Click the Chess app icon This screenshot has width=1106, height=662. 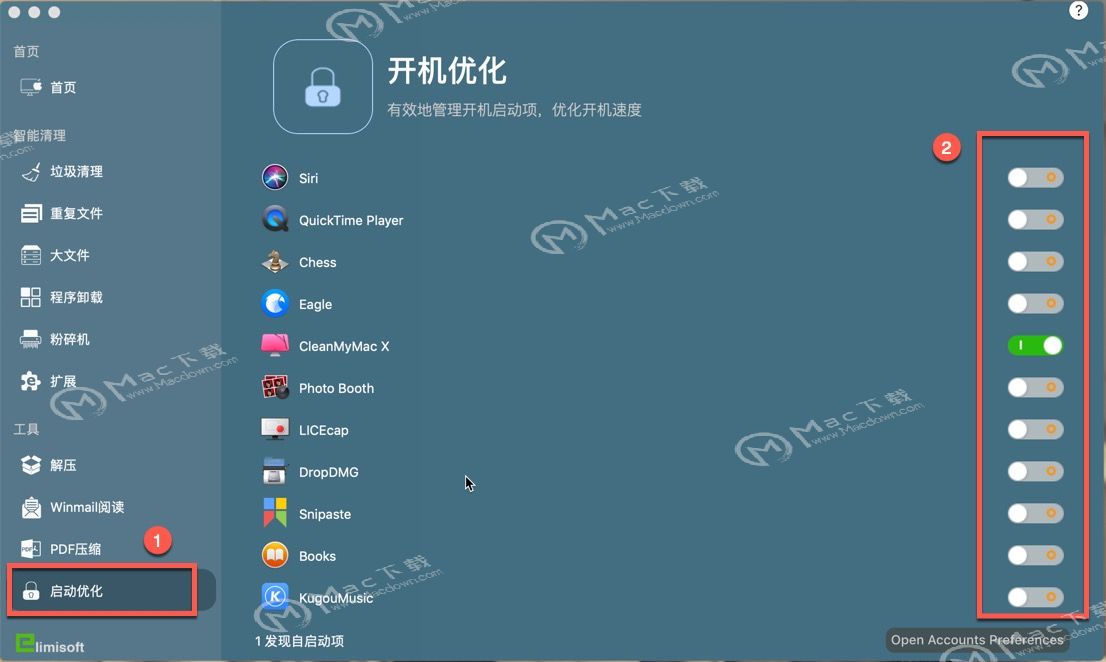click(x=275, y=262)
